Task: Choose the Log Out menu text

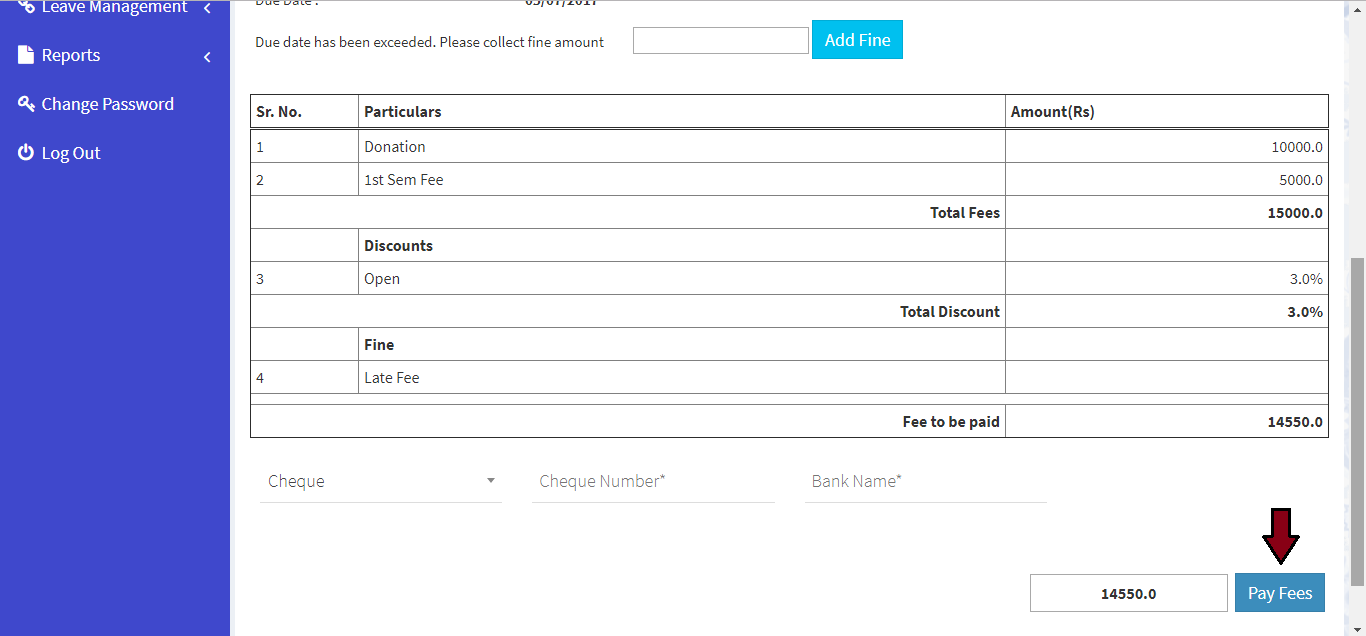Action: [x=71, y=153]
